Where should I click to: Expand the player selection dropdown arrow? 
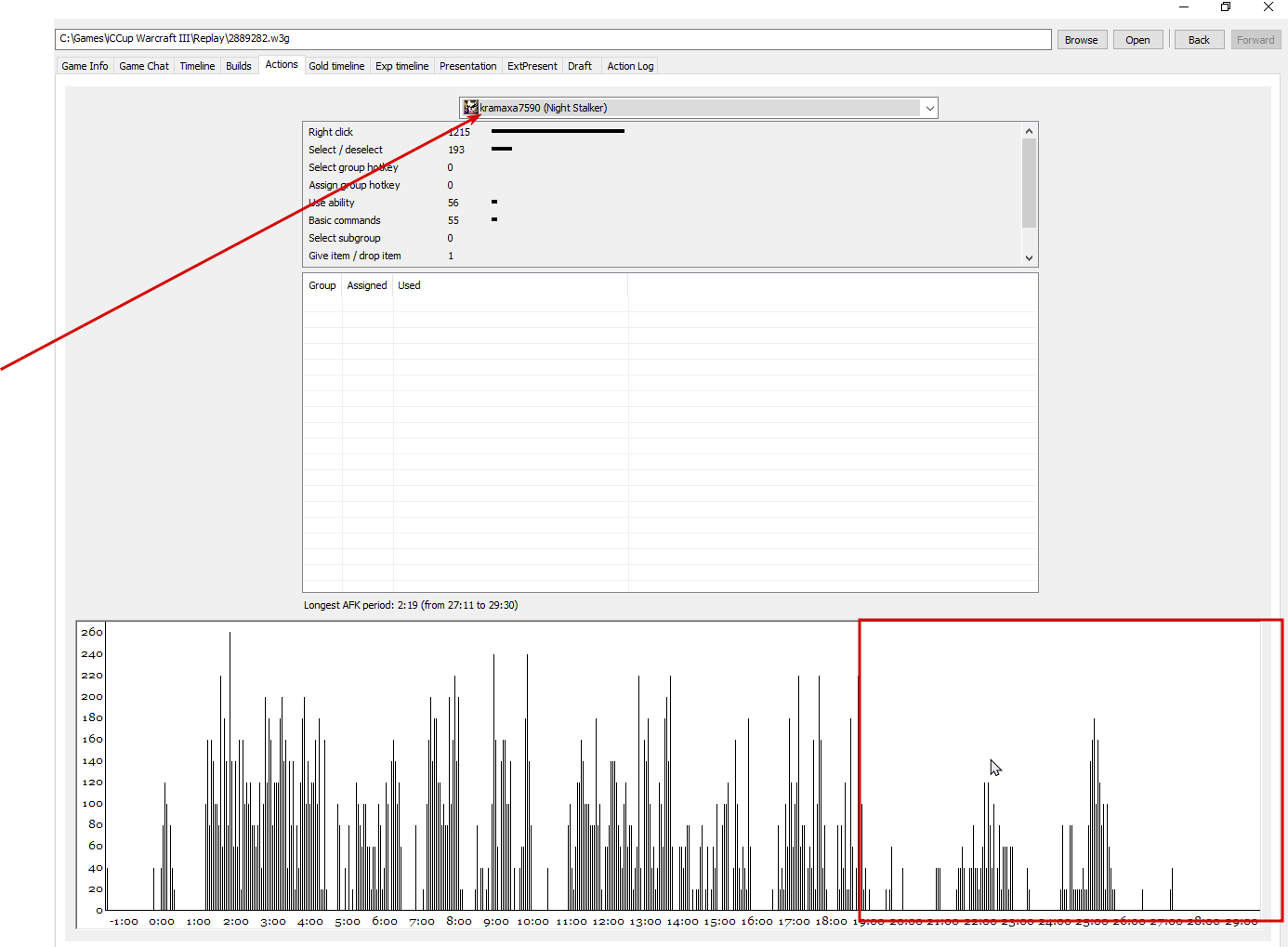(929, 108)
